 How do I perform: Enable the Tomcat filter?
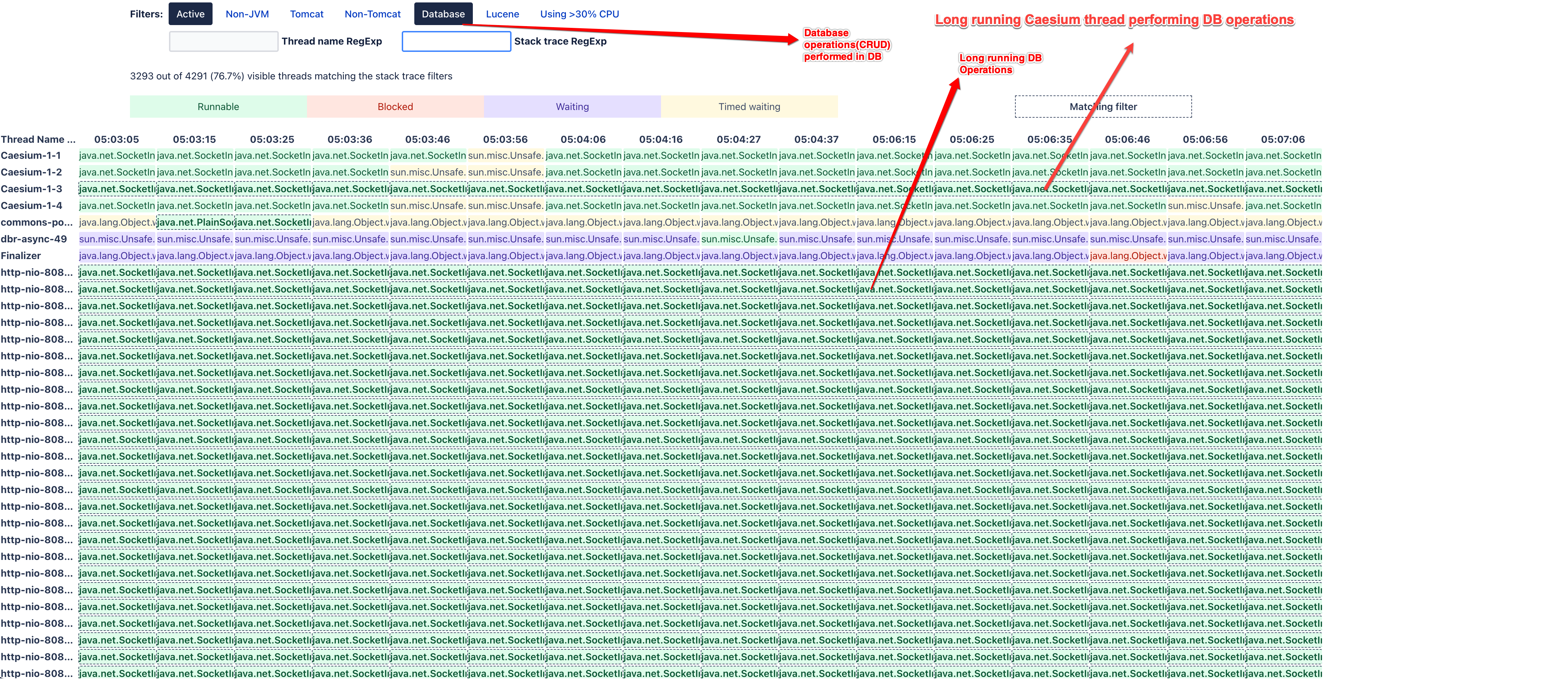click(306, 14)
